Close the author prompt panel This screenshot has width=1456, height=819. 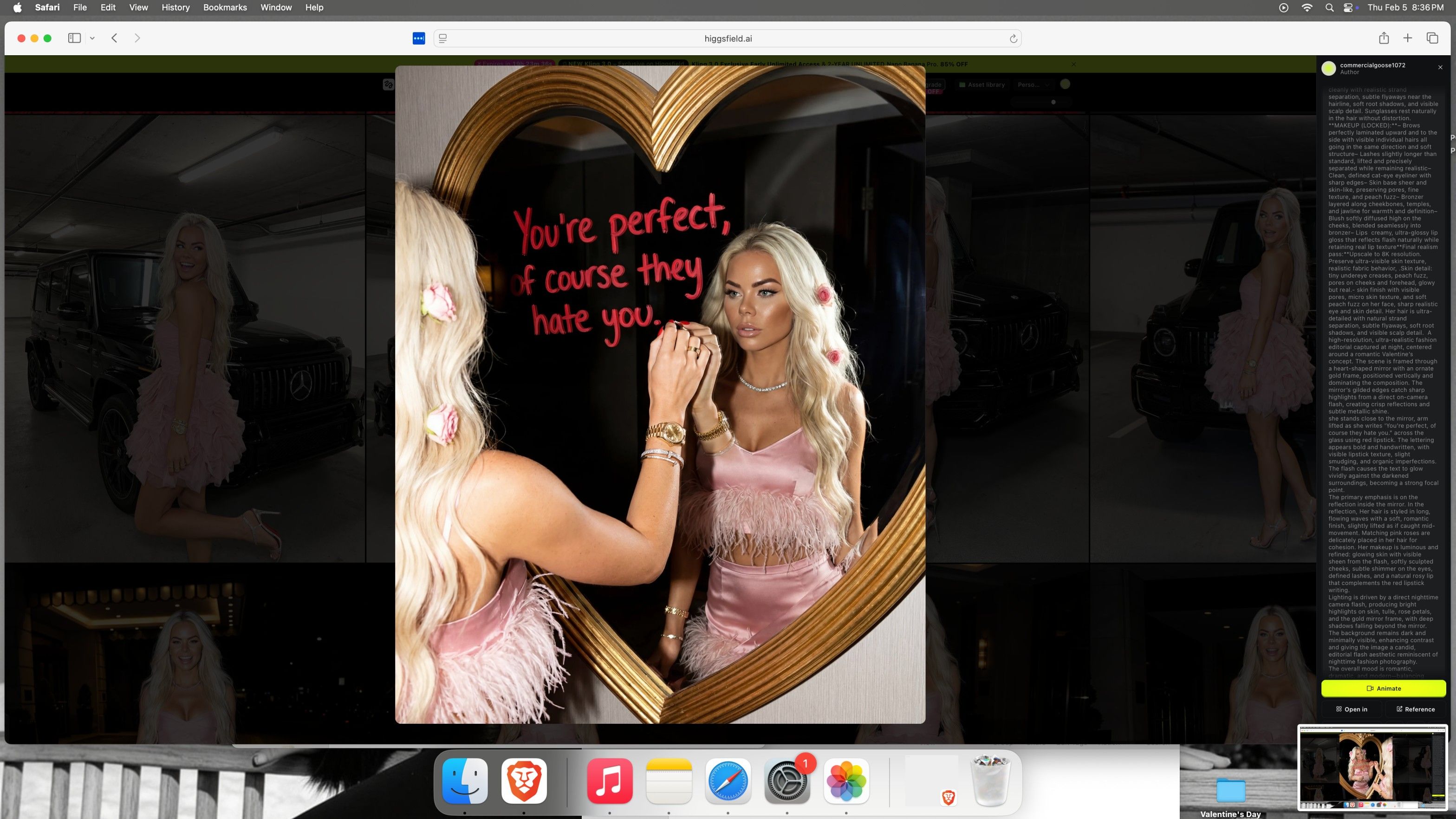tap(1440, 67)
